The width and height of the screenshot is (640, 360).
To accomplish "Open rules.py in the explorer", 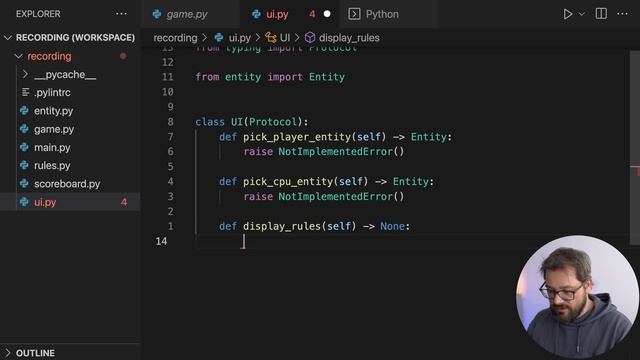I will [x=52, y=166].
